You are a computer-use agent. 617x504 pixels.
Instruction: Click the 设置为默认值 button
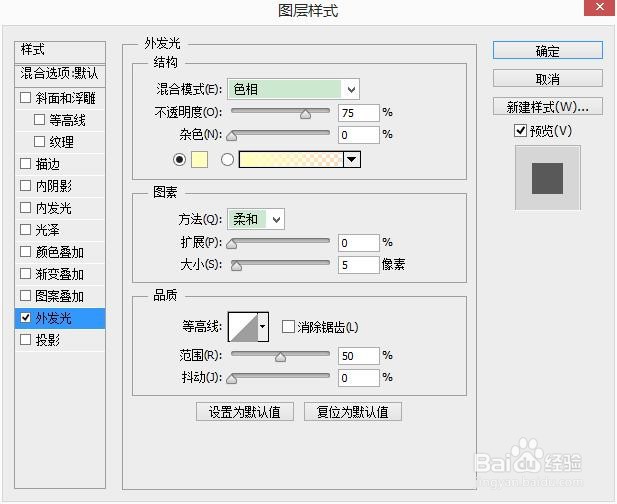(x=245, y=412)
